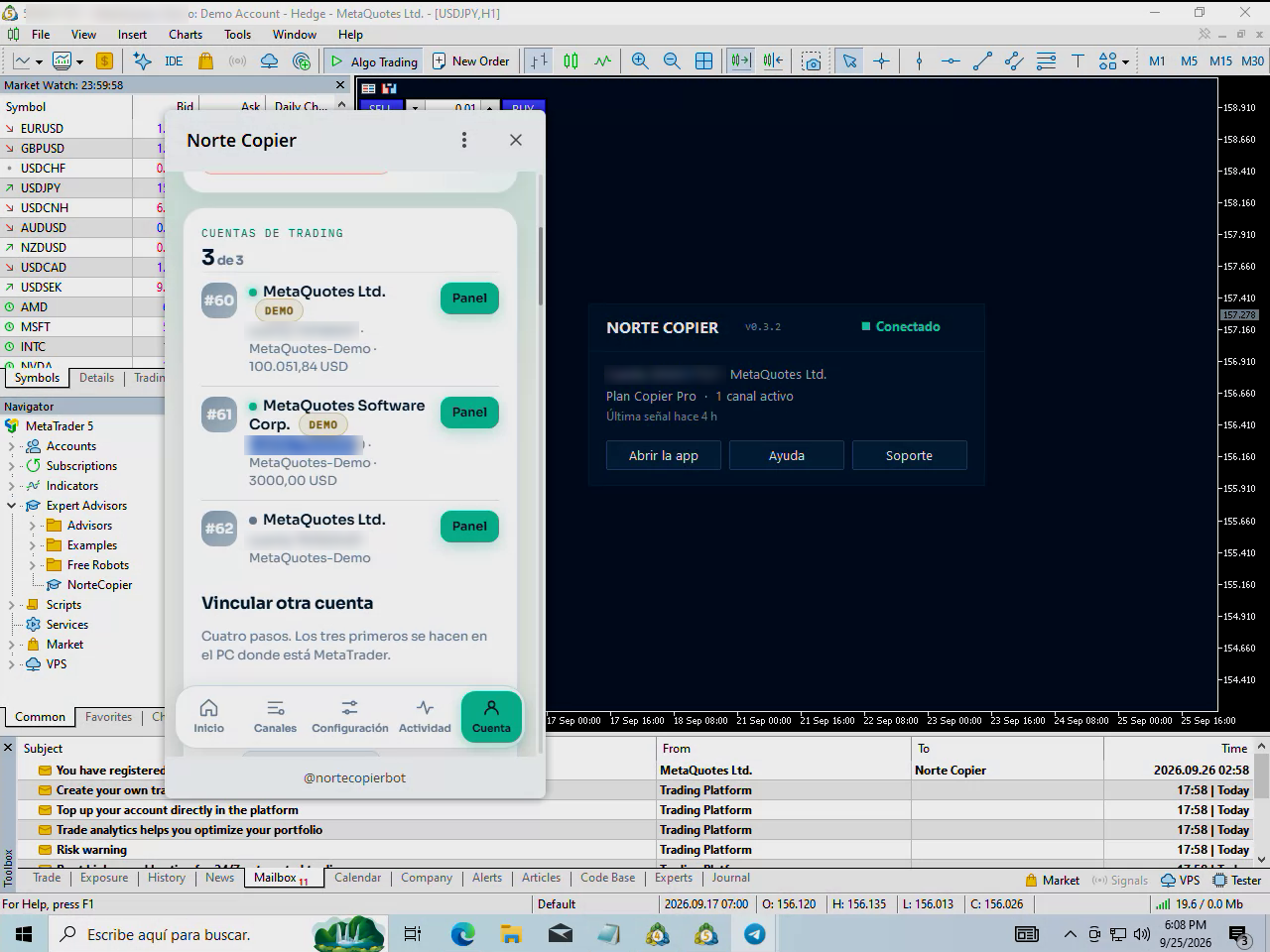
Task: Open Telegram from the taskbar
Action: (x=754, y=933)
